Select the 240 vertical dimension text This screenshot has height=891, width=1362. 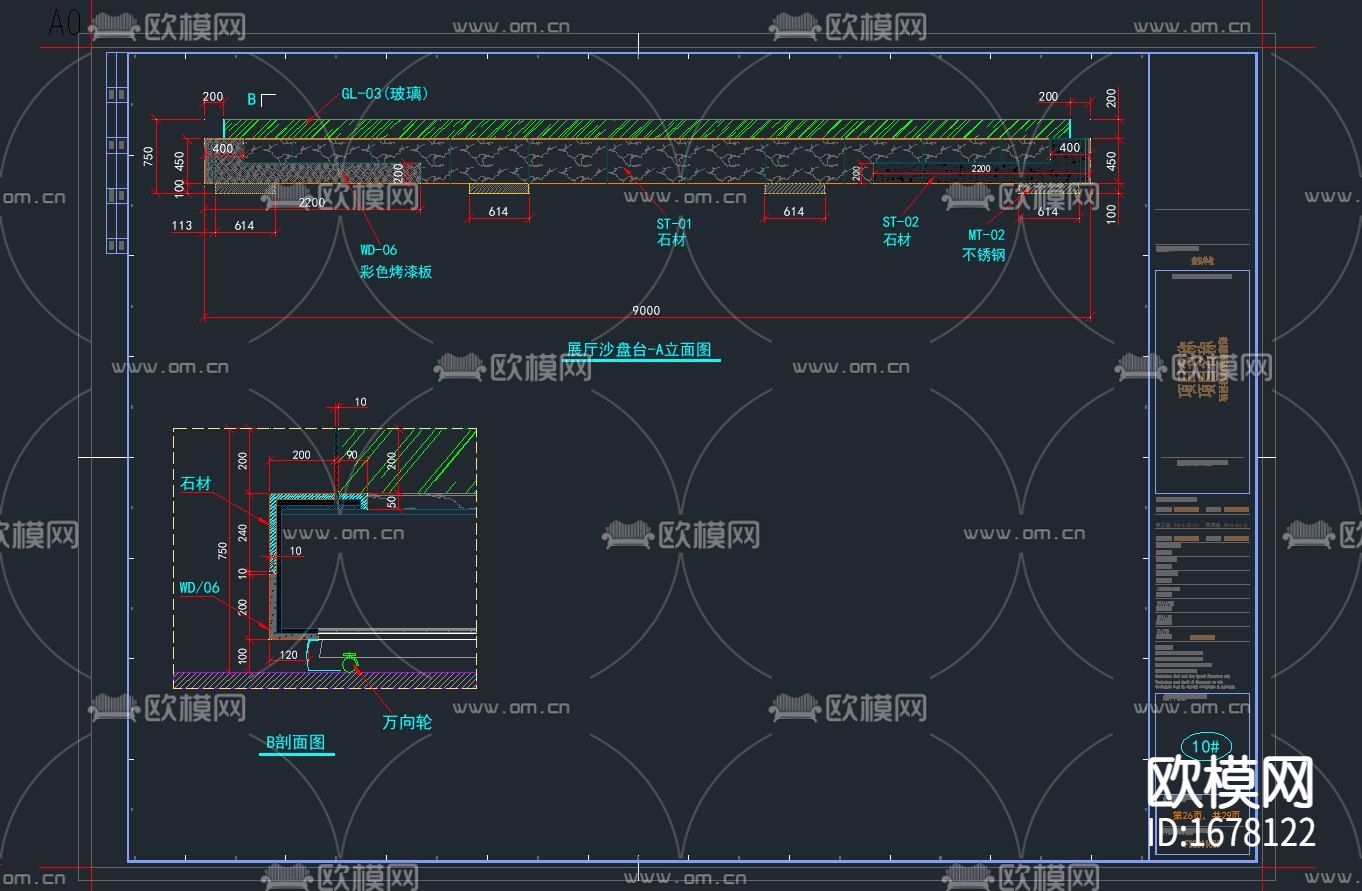click(244, 532)
